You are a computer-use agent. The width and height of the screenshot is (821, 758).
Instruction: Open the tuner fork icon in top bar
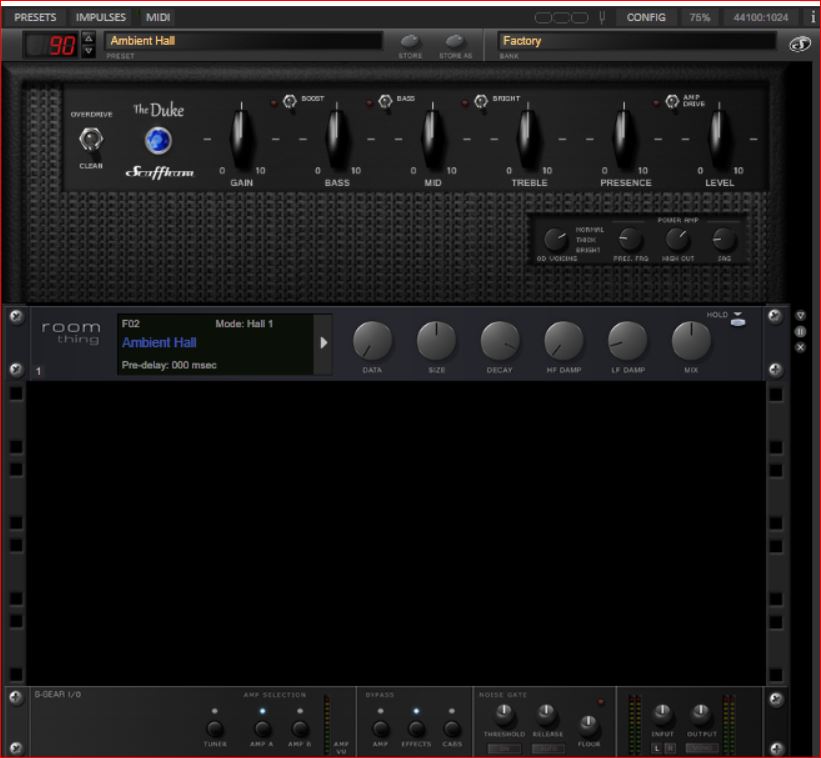pos(602,17)
